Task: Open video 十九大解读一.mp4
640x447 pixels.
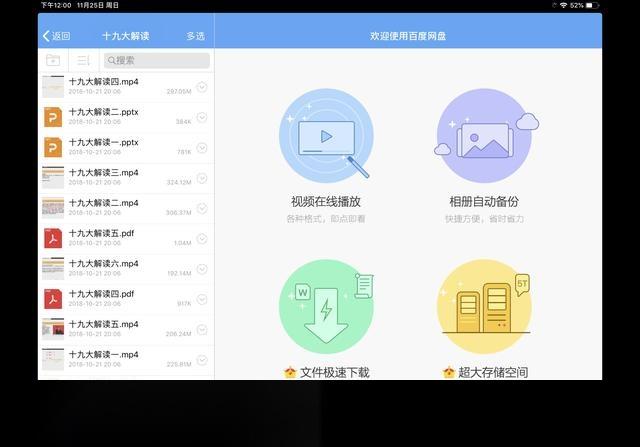Action: [x=126, y=360]
